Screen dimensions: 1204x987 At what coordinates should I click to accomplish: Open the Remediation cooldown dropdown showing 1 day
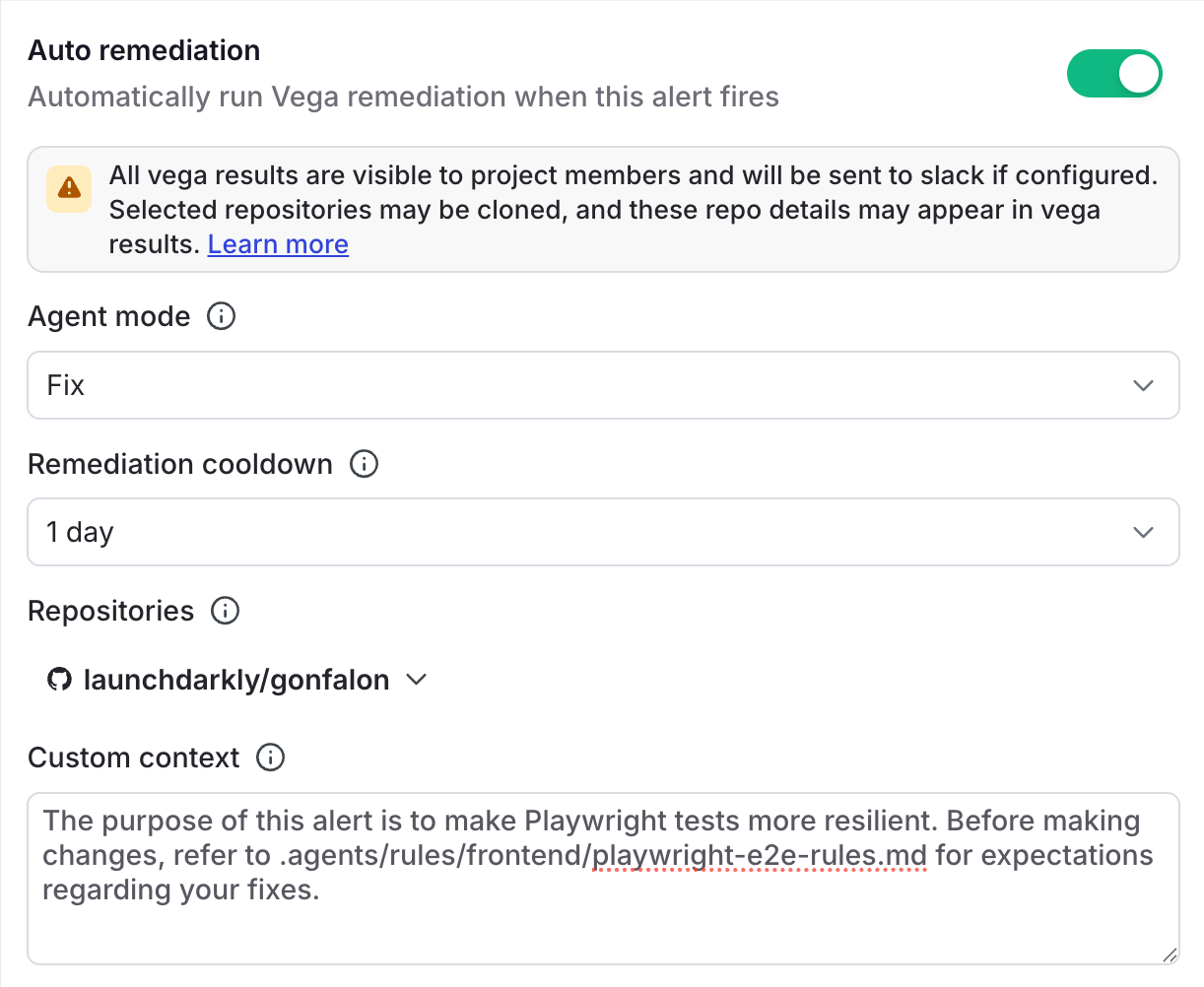point(603,532)
